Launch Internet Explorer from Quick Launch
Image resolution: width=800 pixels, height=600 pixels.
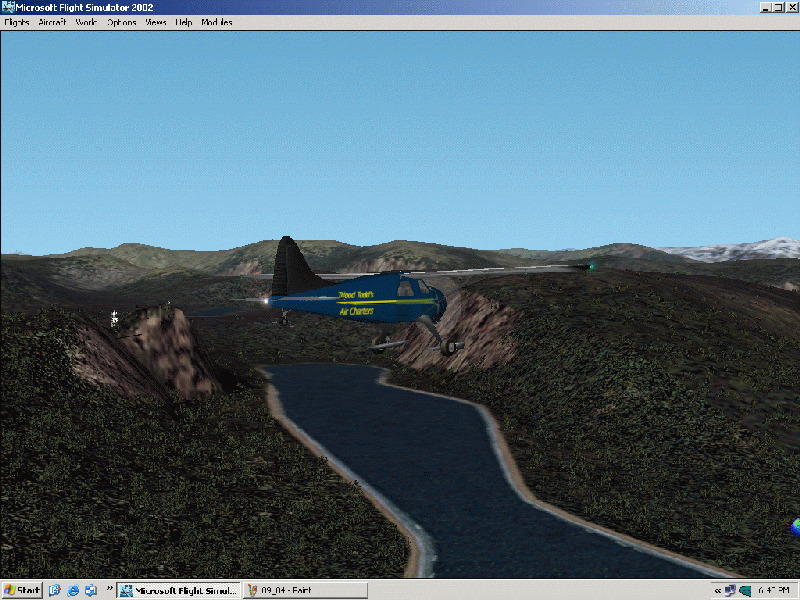click(x=73, y=590)
